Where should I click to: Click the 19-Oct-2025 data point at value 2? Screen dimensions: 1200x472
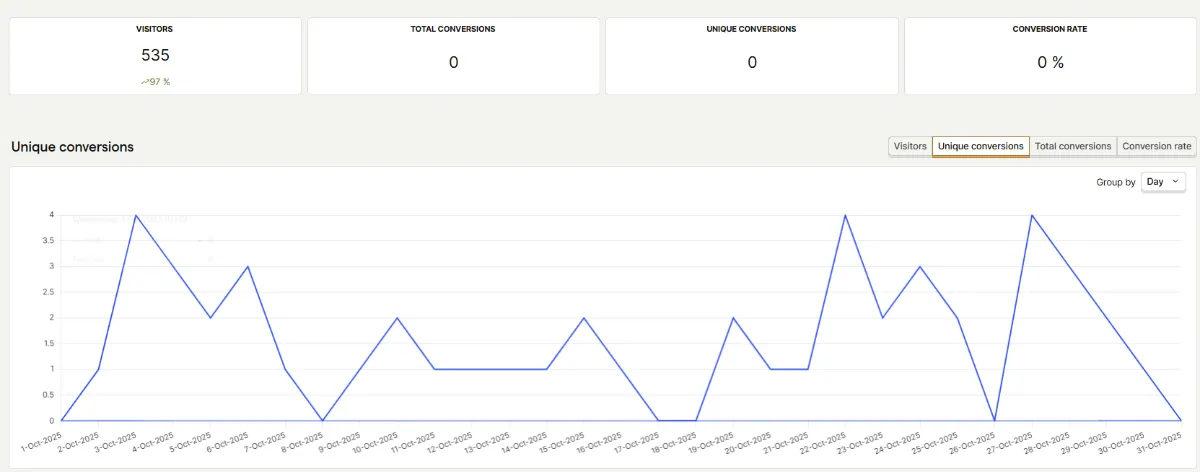point(733,318)
